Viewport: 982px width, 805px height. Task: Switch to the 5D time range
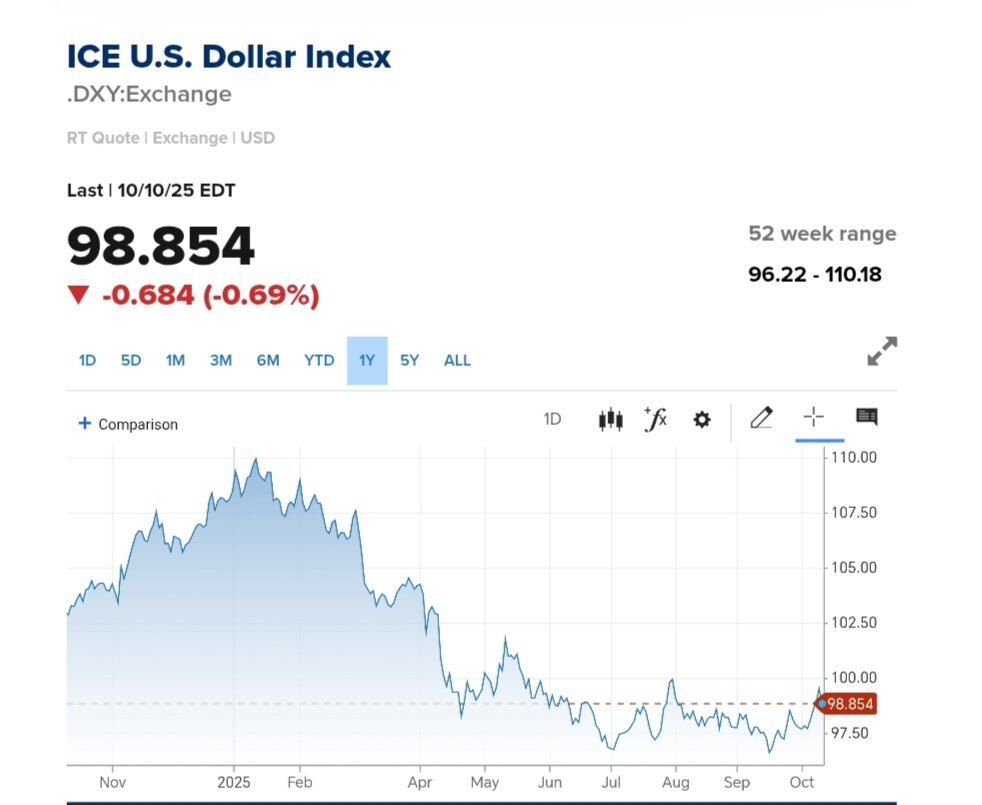[x=131, y=360]
